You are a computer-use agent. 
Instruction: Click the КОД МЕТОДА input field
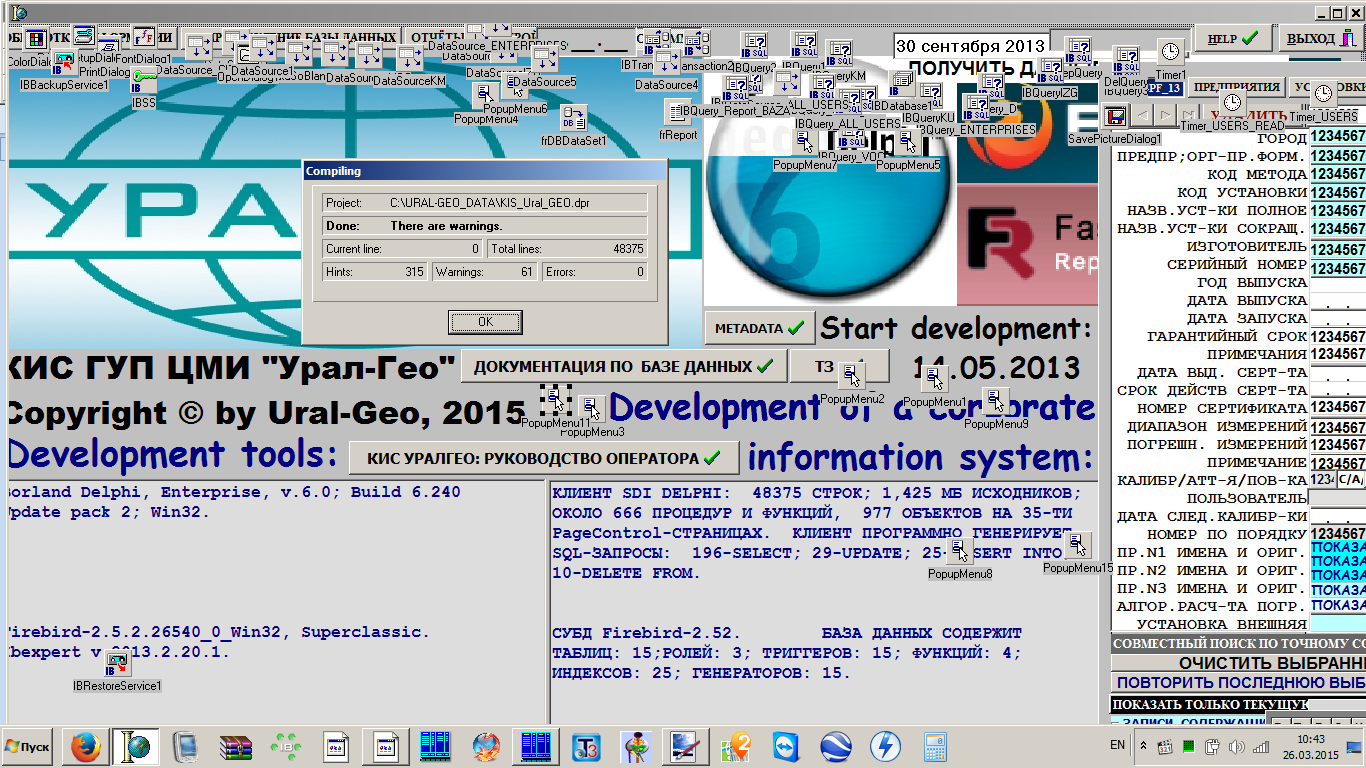(1338, 174)
